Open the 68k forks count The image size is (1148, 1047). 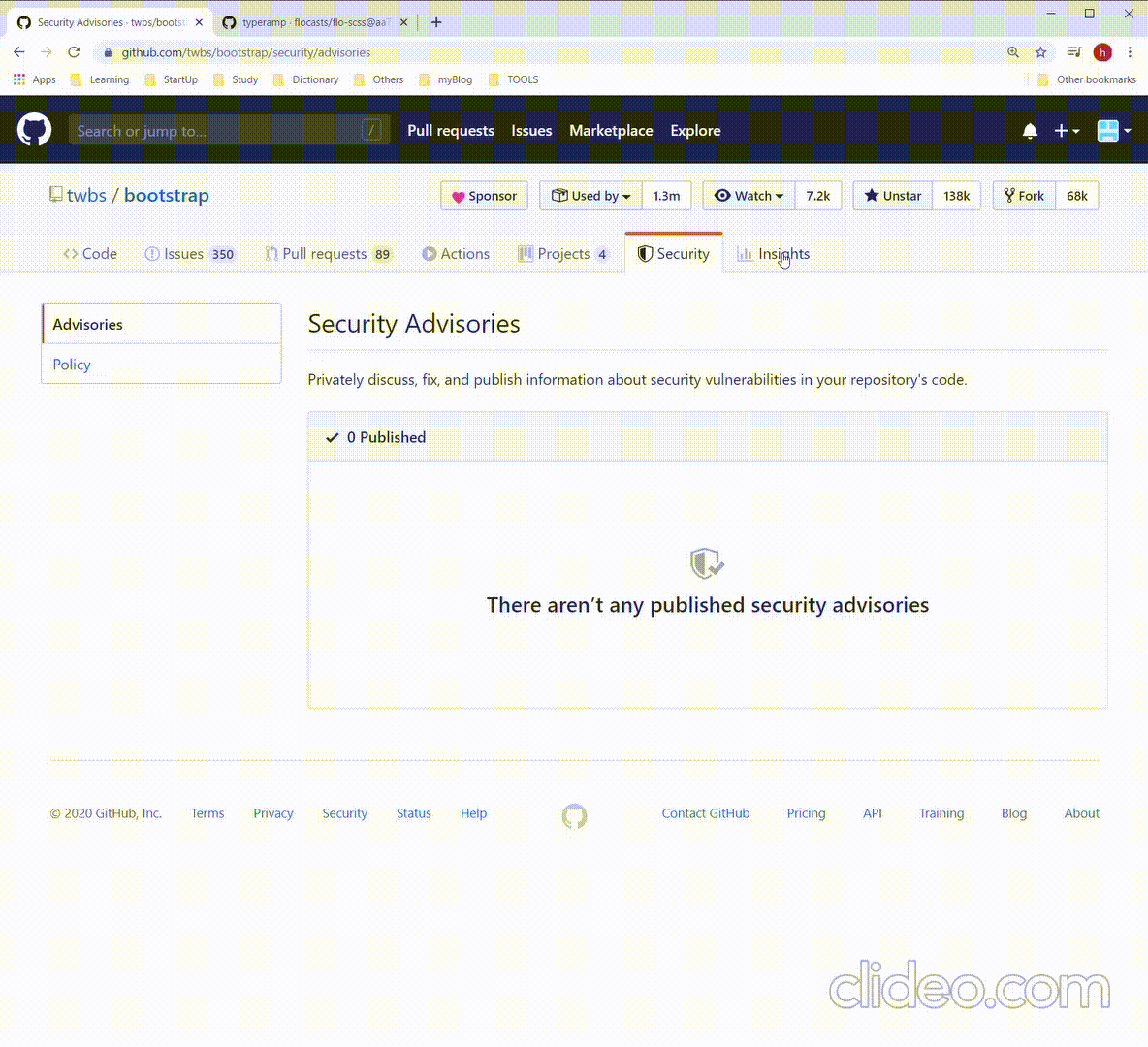click(1077, 196)
